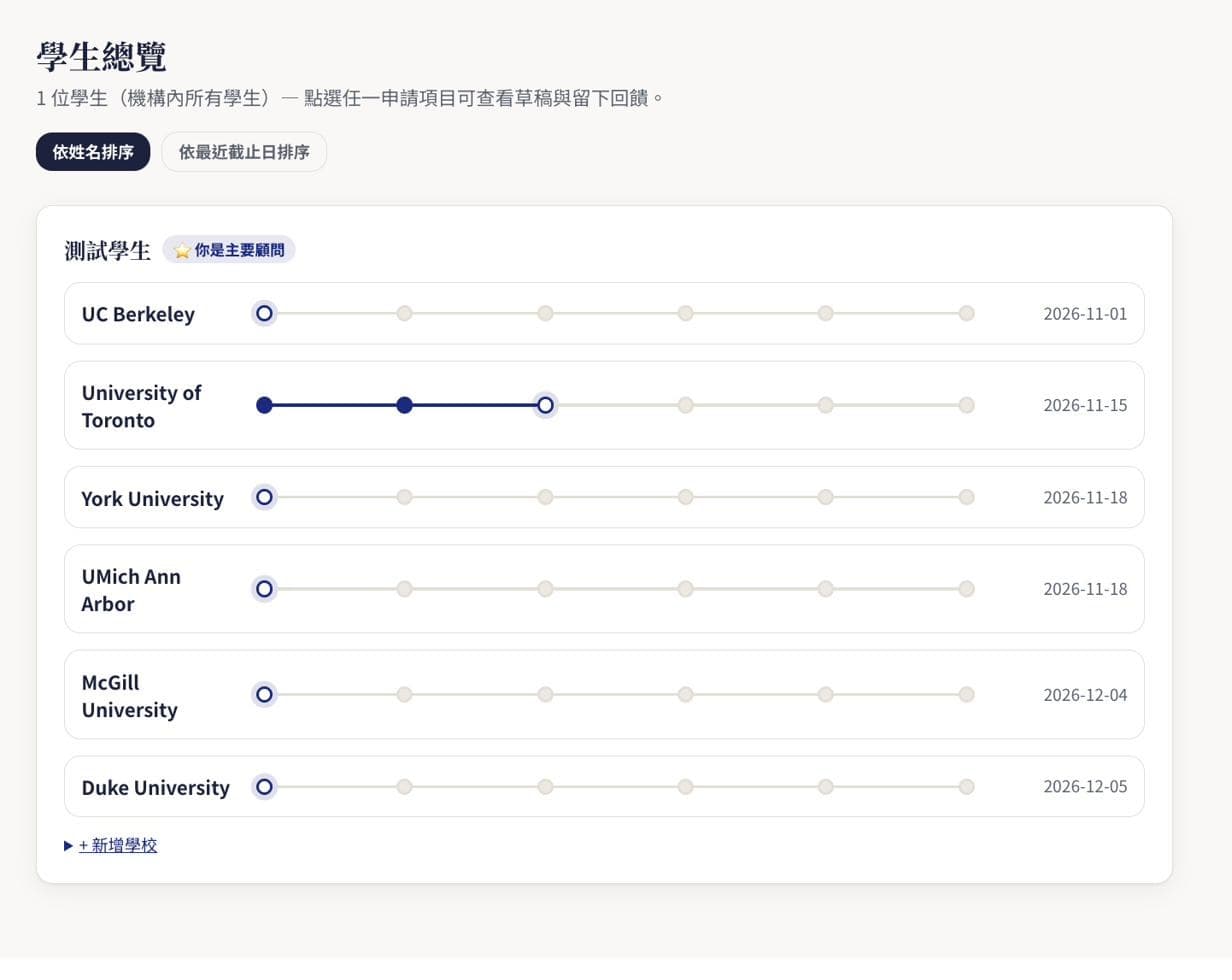The width and height of the screenshot is (1232, 980).
Task: Open the UMich Ann Arbor application
Action: click(x=604, y=589)
